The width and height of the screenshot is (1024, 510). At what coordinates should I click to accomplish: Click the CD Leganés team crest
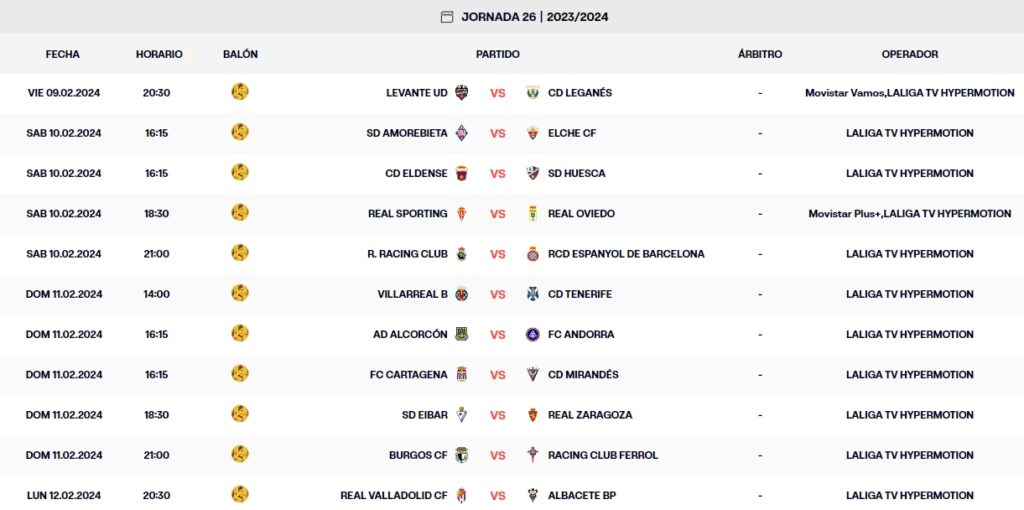click(x=533, y=93)
